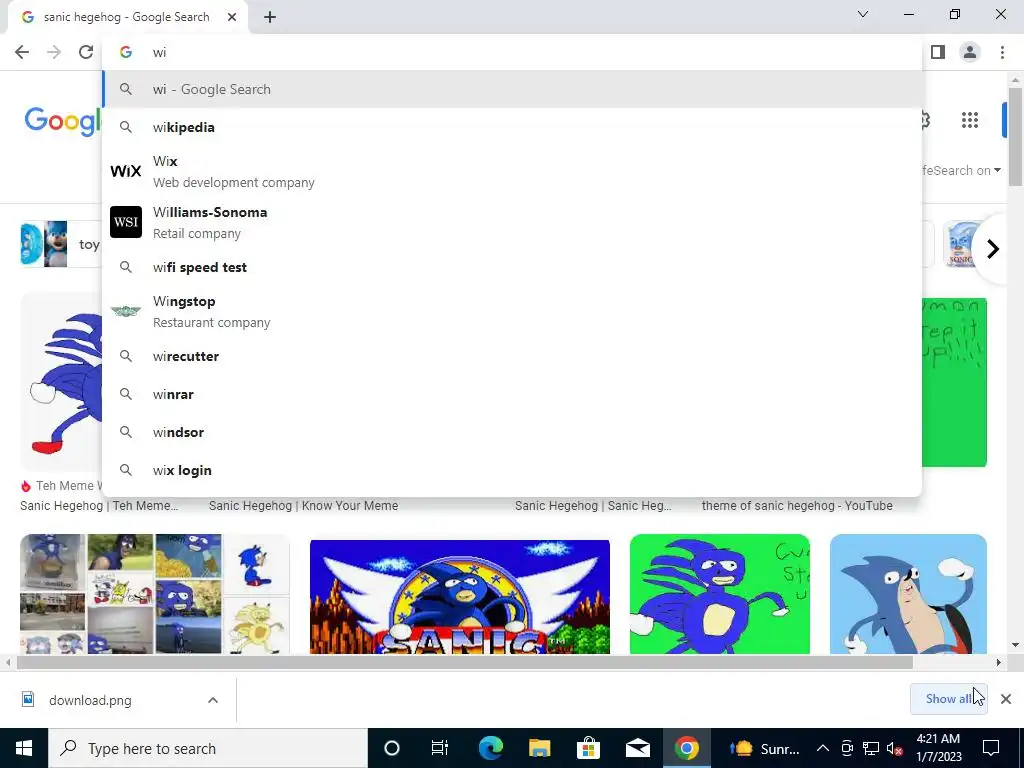Open Task View on the taskbar
Image resolution: width=1024 pixels, height=768 pixels.
tap(440, 748)
